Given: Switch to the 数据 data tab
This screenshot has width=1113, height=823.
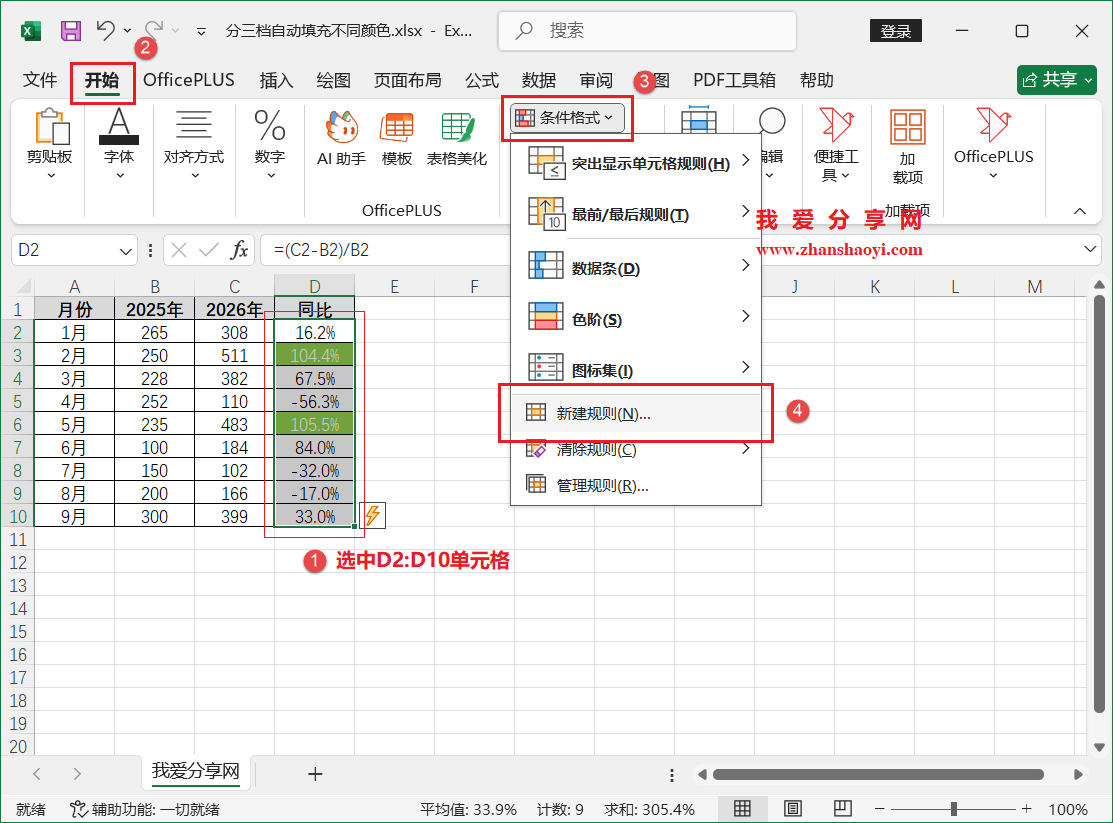Looking at the screenshot, I should click(539, 80).
